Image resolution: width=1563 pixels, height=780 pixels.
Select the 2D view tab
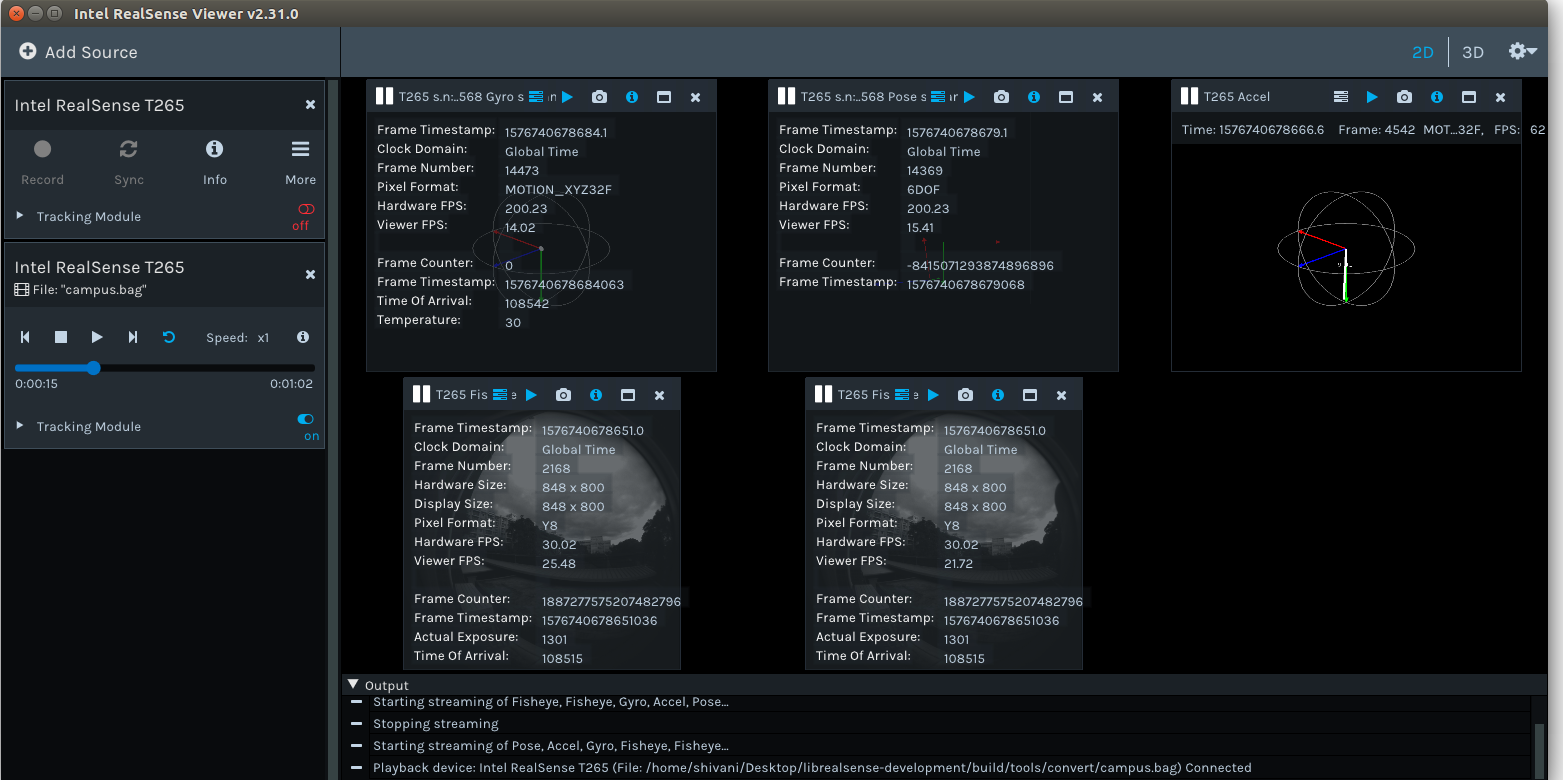[x=1422, y=51]
